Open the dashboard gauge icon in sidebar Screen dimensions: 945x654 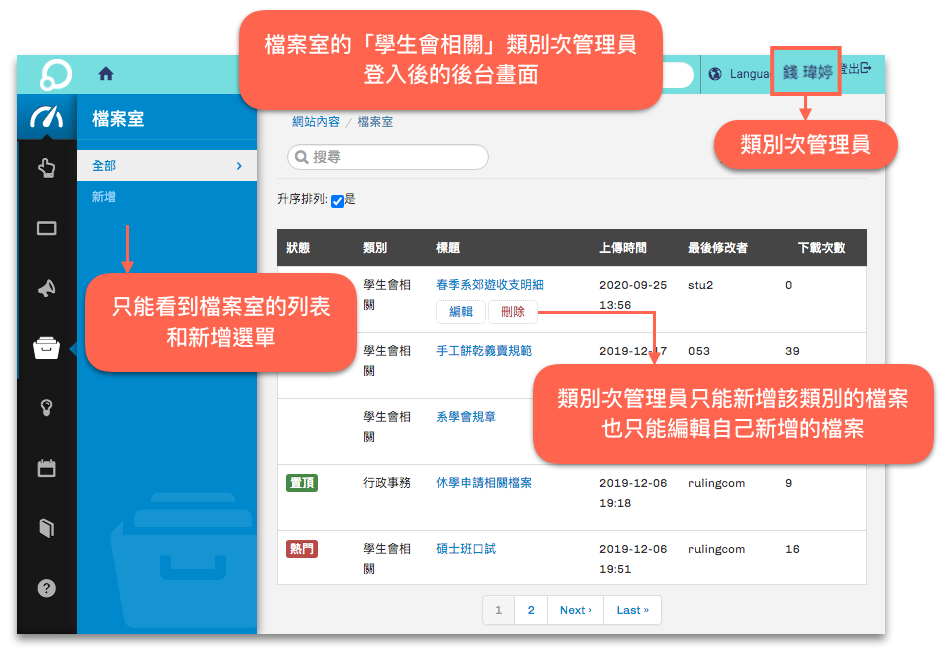click(x=46, y=117)
